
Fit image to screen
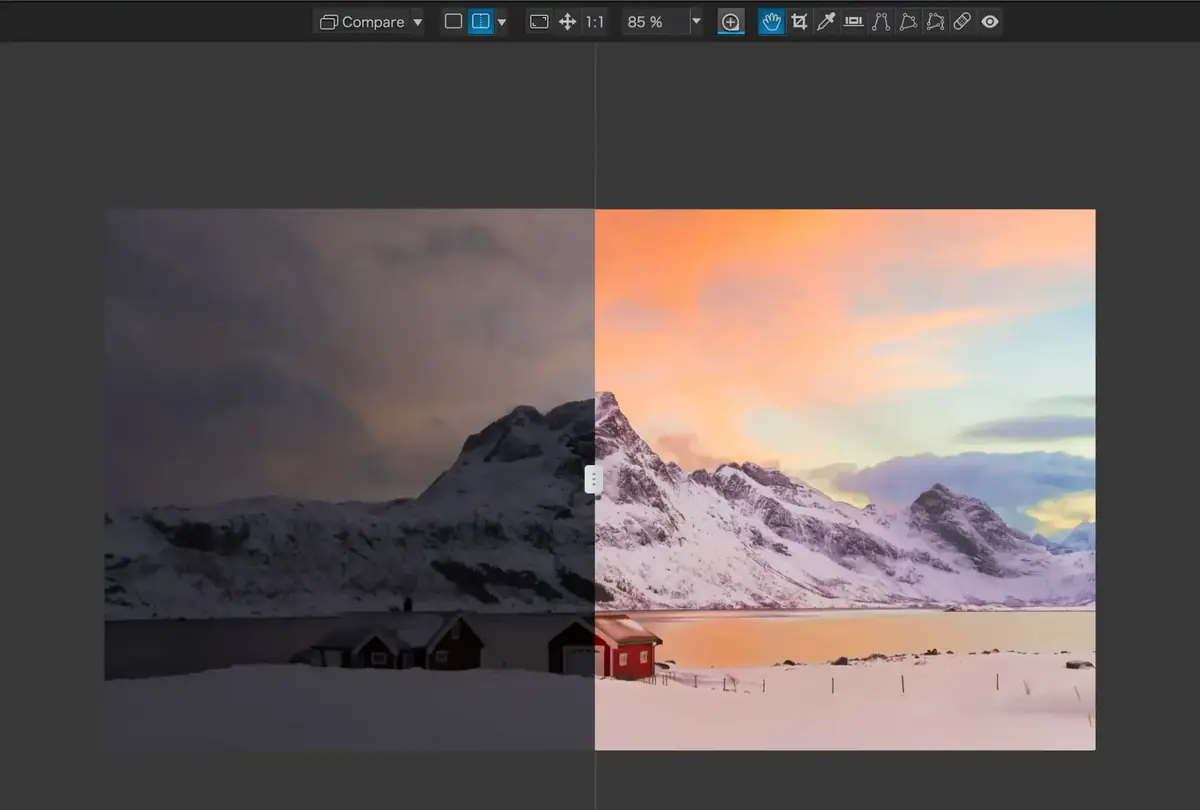539,21
